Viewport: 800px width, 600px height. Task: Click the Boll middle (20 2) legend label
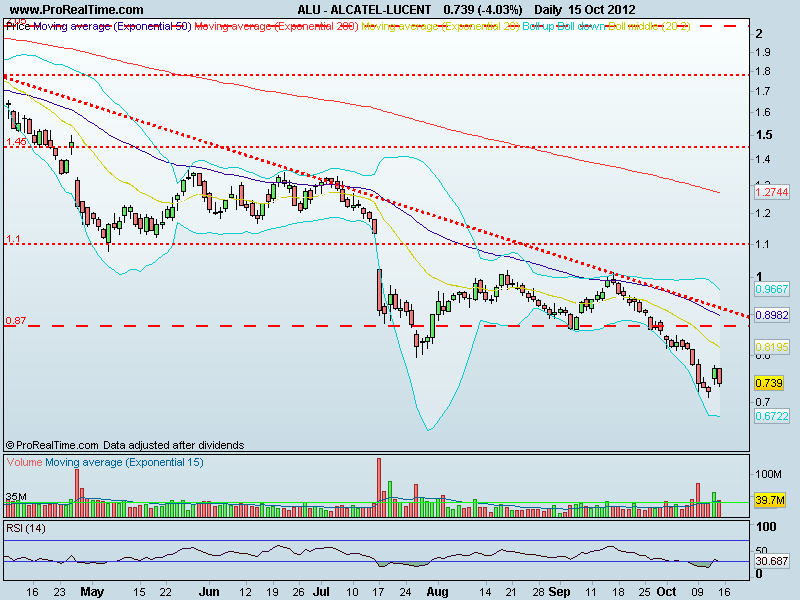(648, 26)
